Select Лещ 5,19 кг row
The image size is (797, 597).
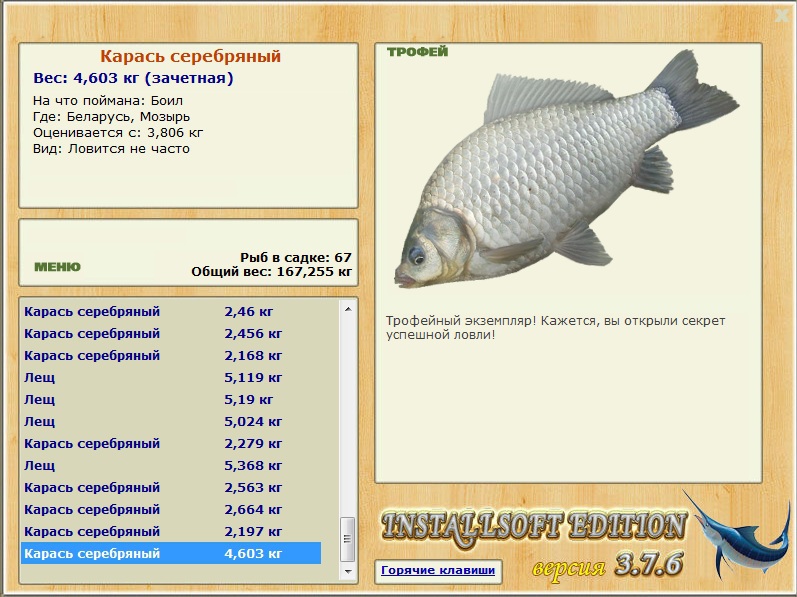pyautogui.click(x=171, y=399)
